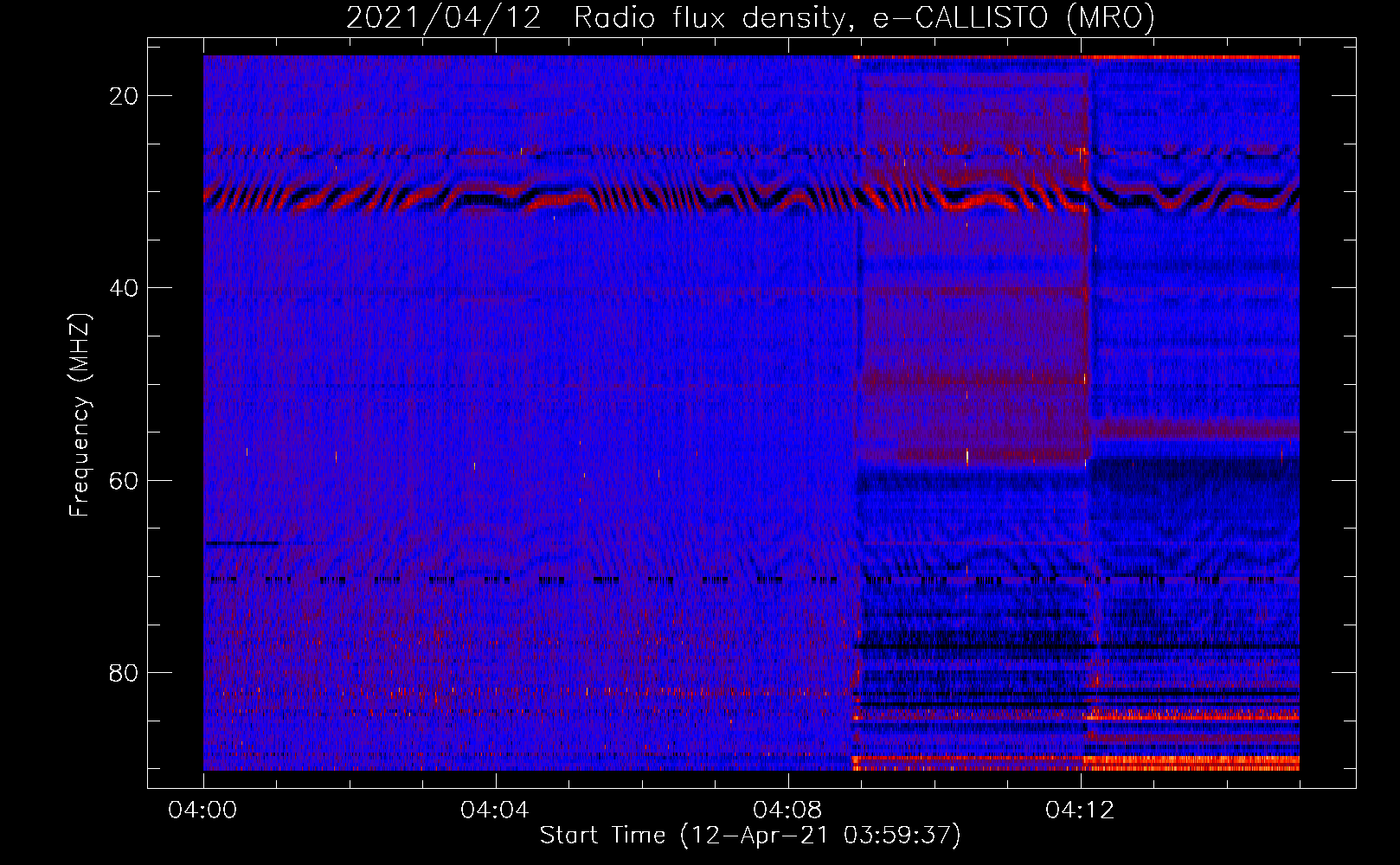Click the '20' frequency tick label
Viewport: 1400px width, 865px height.
click(125, 96)
